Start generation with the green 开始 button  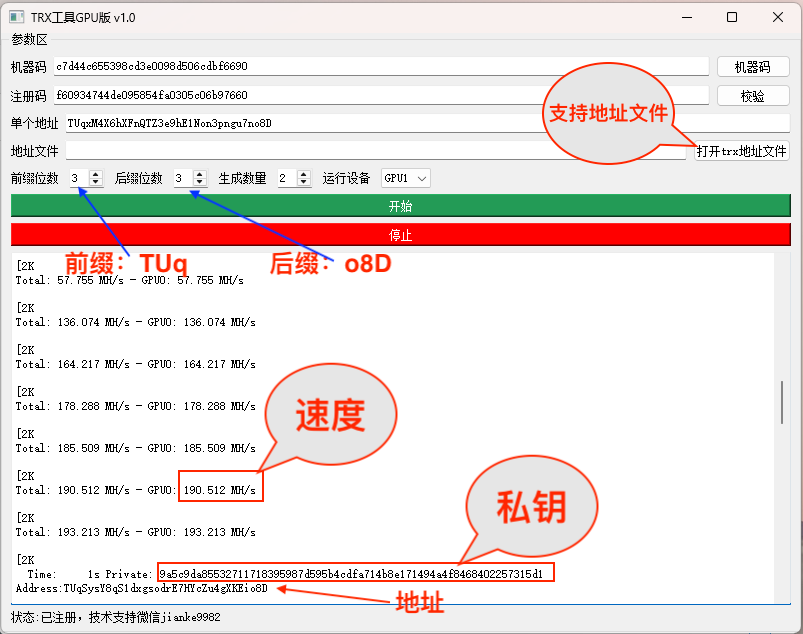coord(400,206)
